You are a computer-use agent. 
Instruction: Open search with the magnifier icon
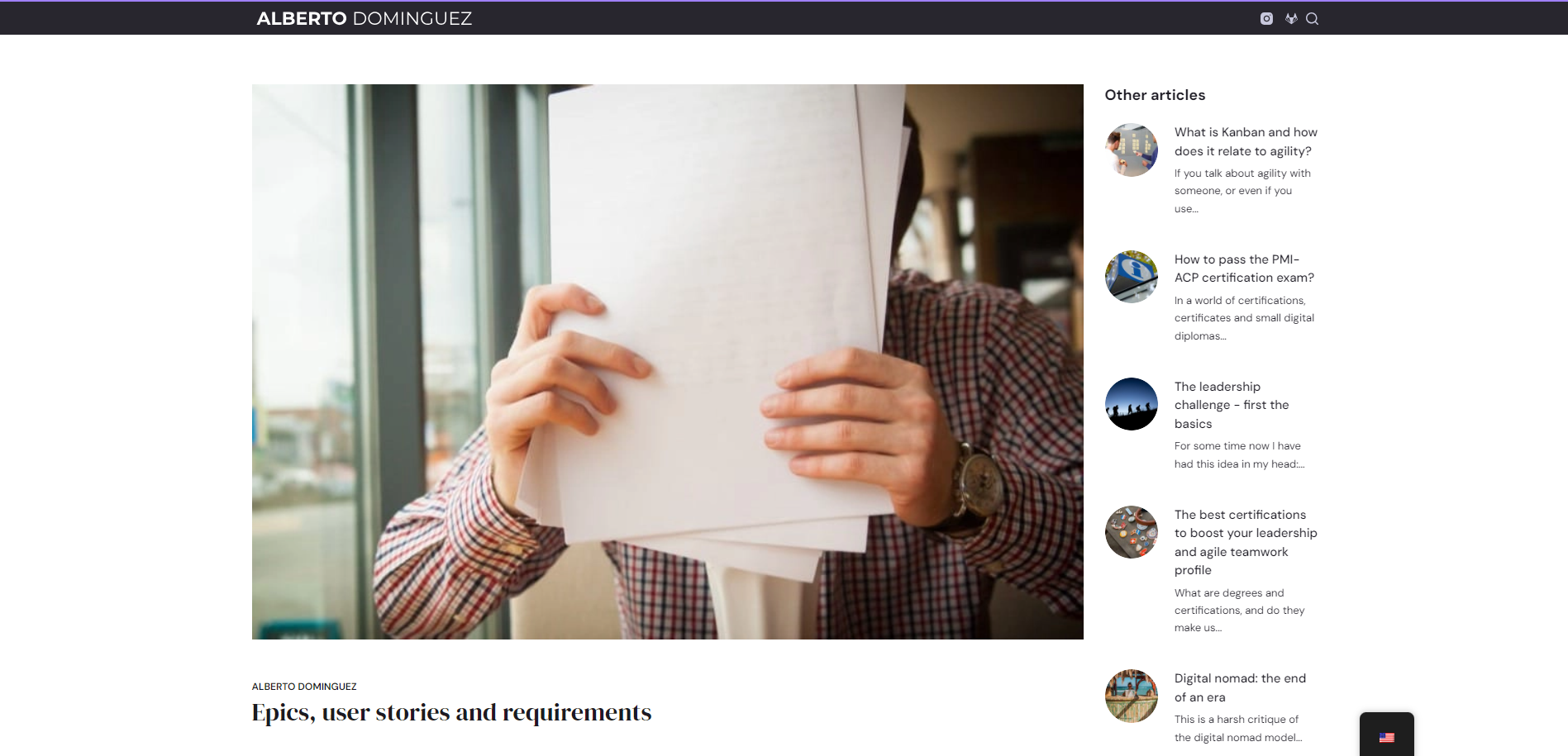pyautogui.click(x=1312, y=18)
